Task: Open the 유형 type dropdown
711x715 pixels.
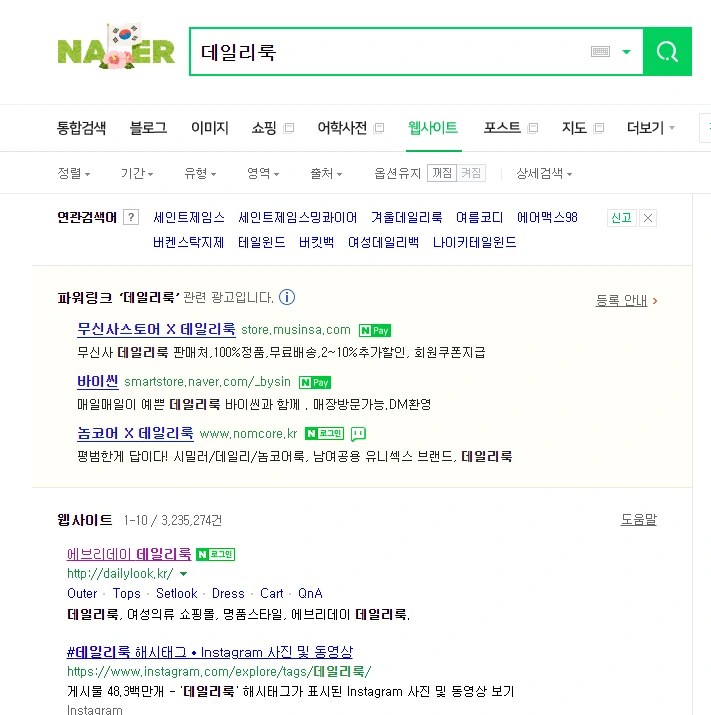Action: click(x=200, y=173)
